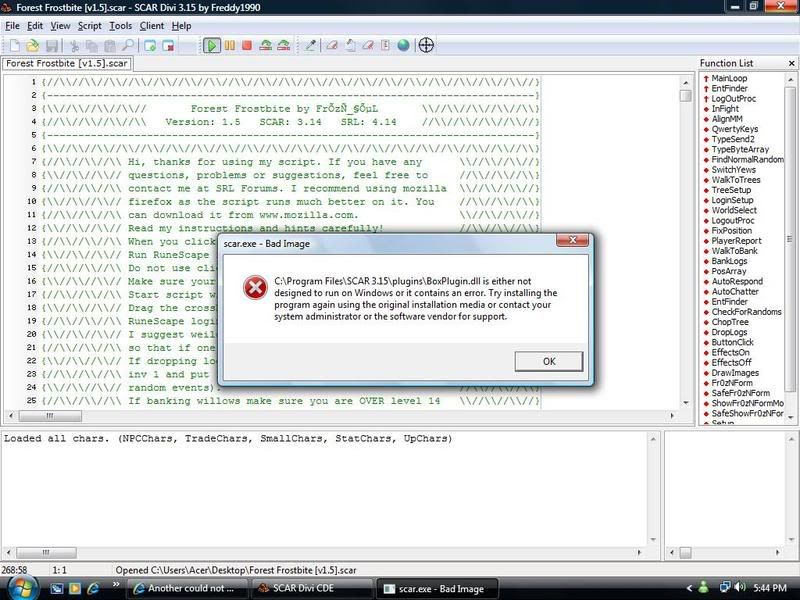800x600 pixels.
Task: Click the magnifier Find icon
Action: pos(128,45)
